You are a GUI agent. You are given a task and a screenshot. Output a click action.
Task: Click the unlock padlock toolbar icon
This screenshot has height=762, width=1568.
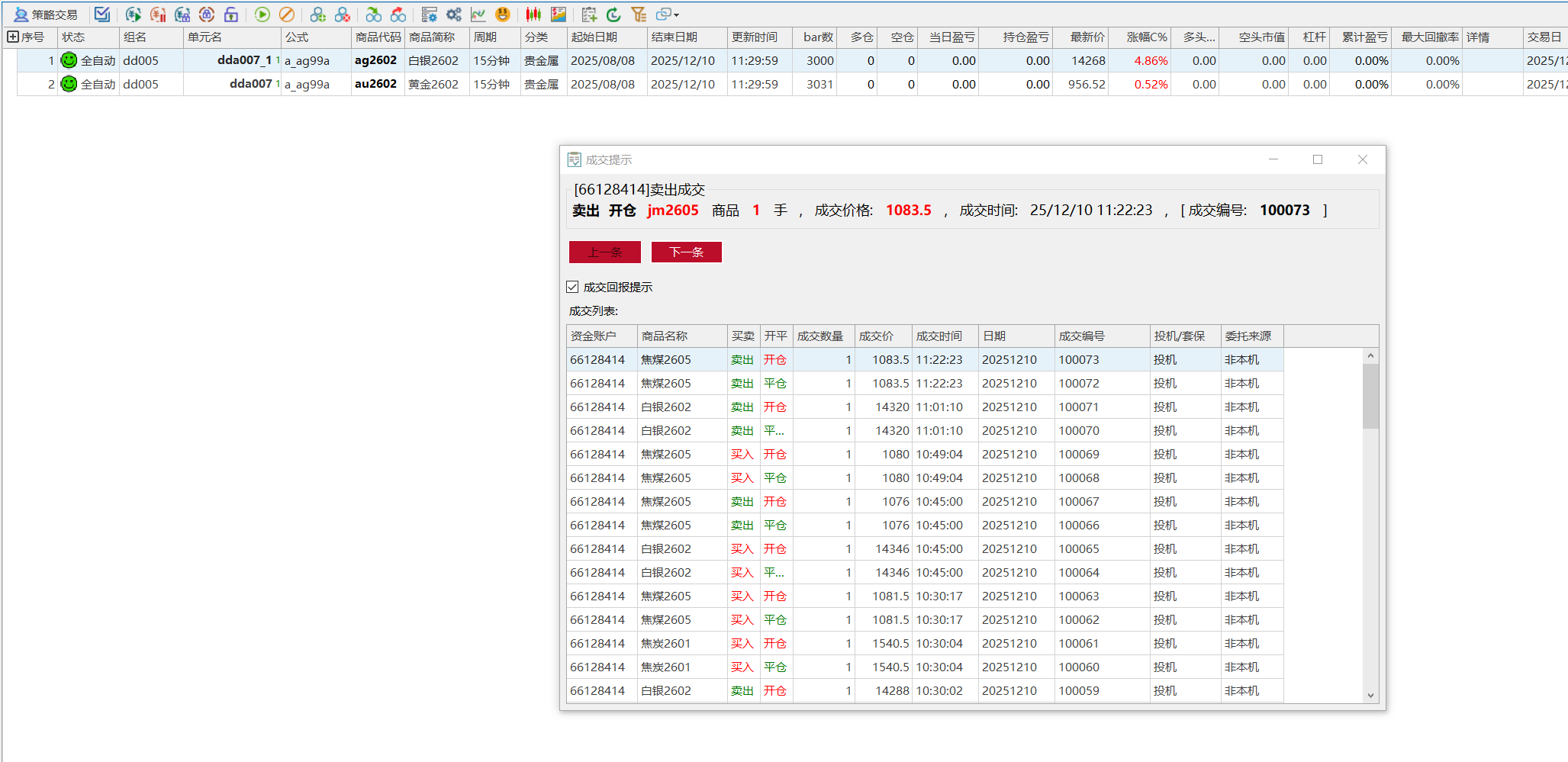[231, 14]
